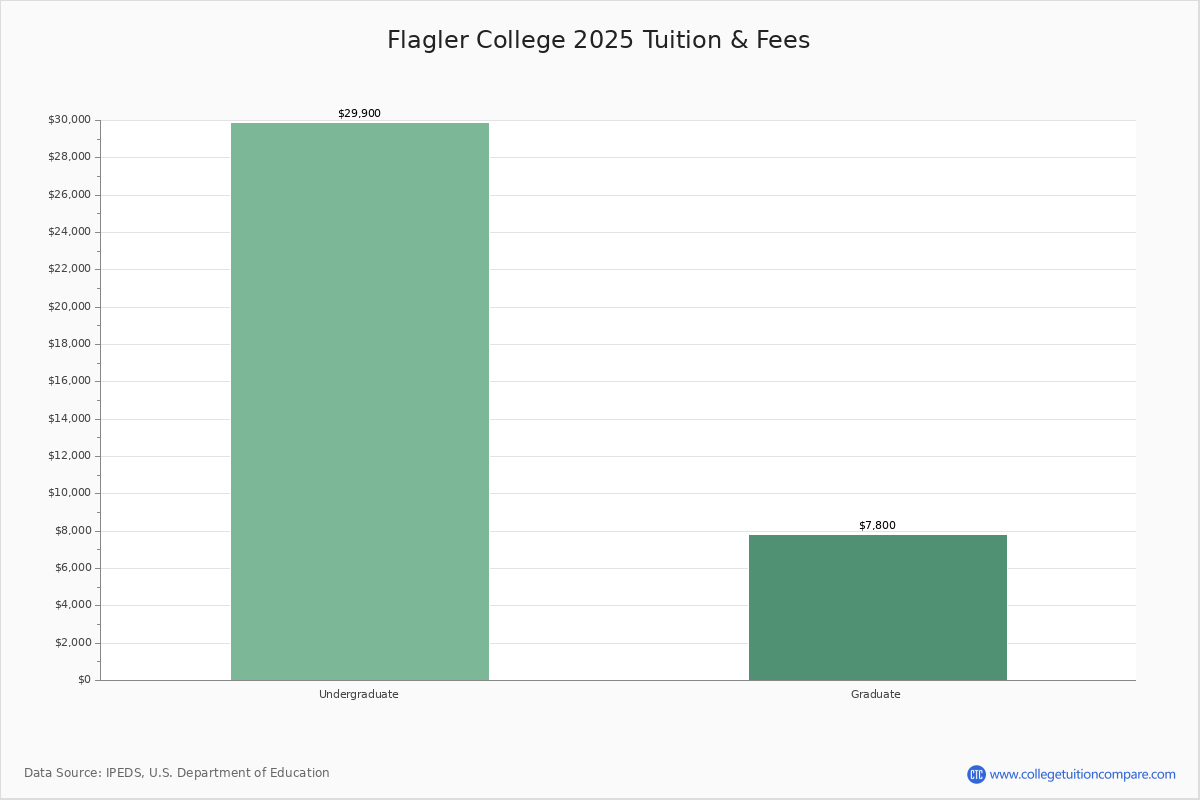The image size is (1200, 800).
Task: Click the light green Undergraduate bar
Action: point(360,401)
